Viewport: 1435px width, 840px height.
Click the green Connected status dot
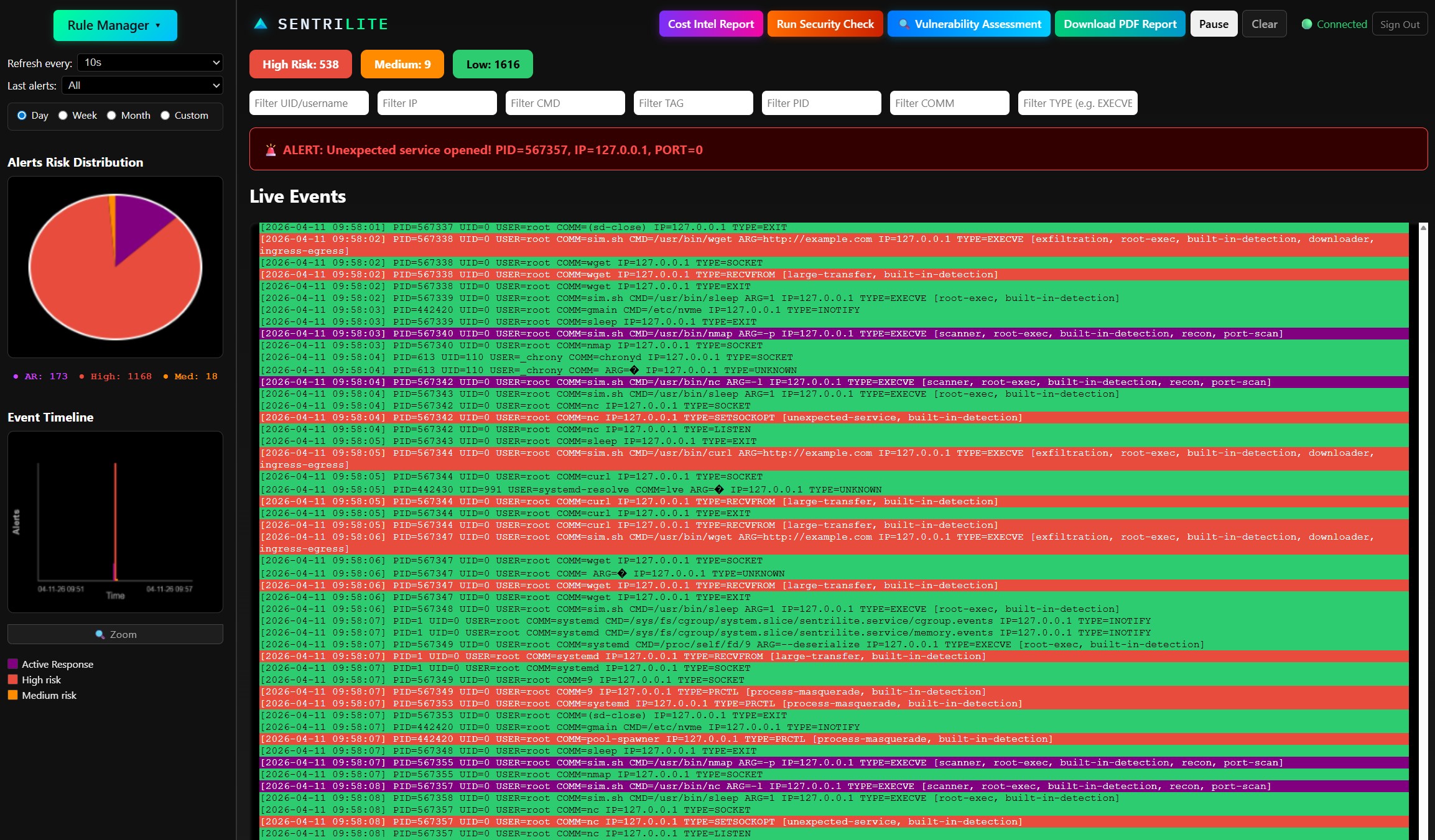tap(1307, 24)
